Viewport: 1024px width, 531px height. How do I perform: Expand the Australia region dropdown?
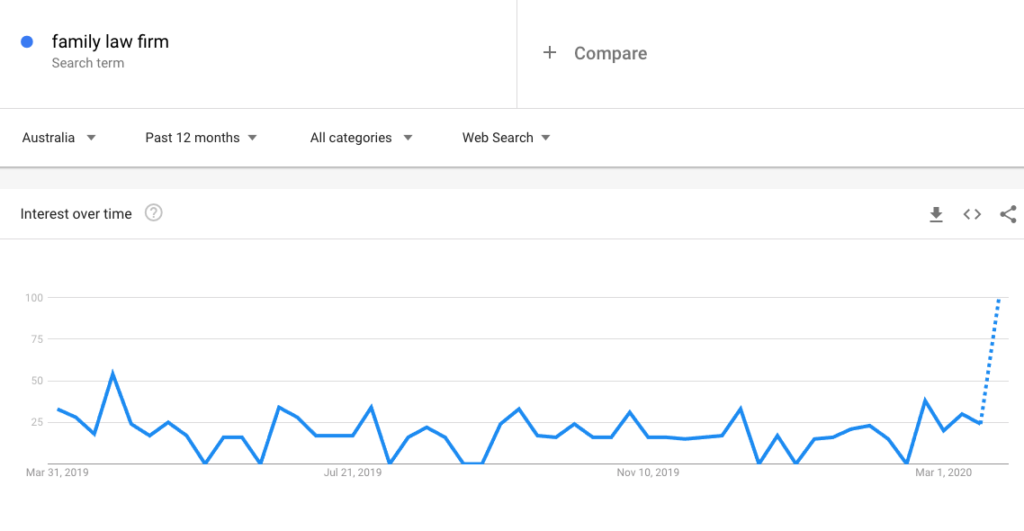(59, 138)
